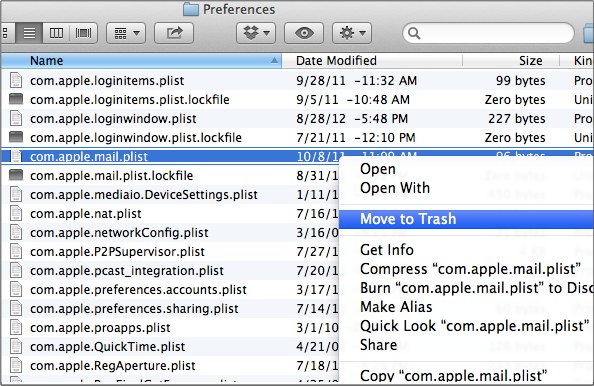Image resolution: width=594 pixels, height=386 pixels.
Task: Switch to column view icon
Action: click(56, 33)
